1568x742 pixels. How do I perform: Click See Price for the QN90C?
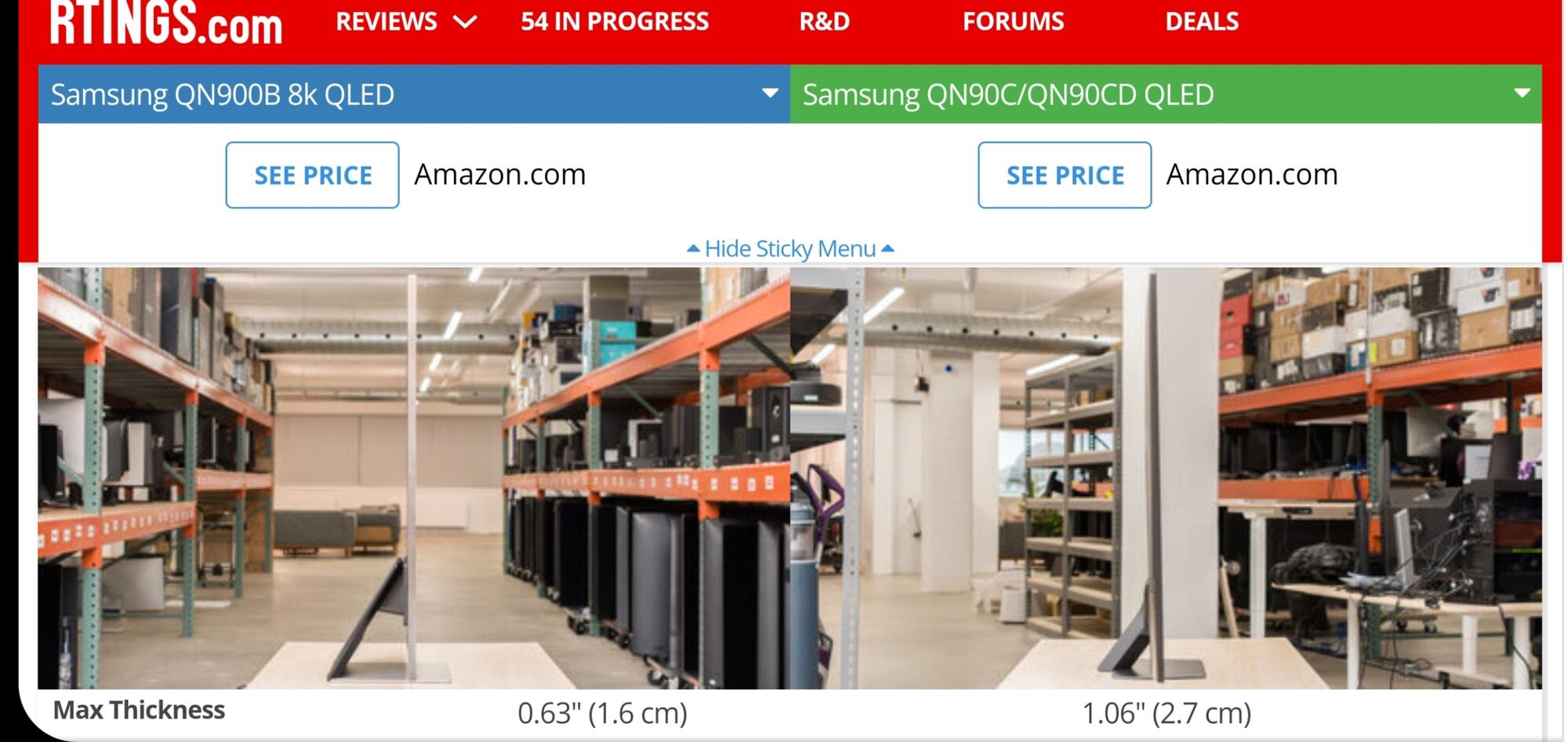(1065, 175)
